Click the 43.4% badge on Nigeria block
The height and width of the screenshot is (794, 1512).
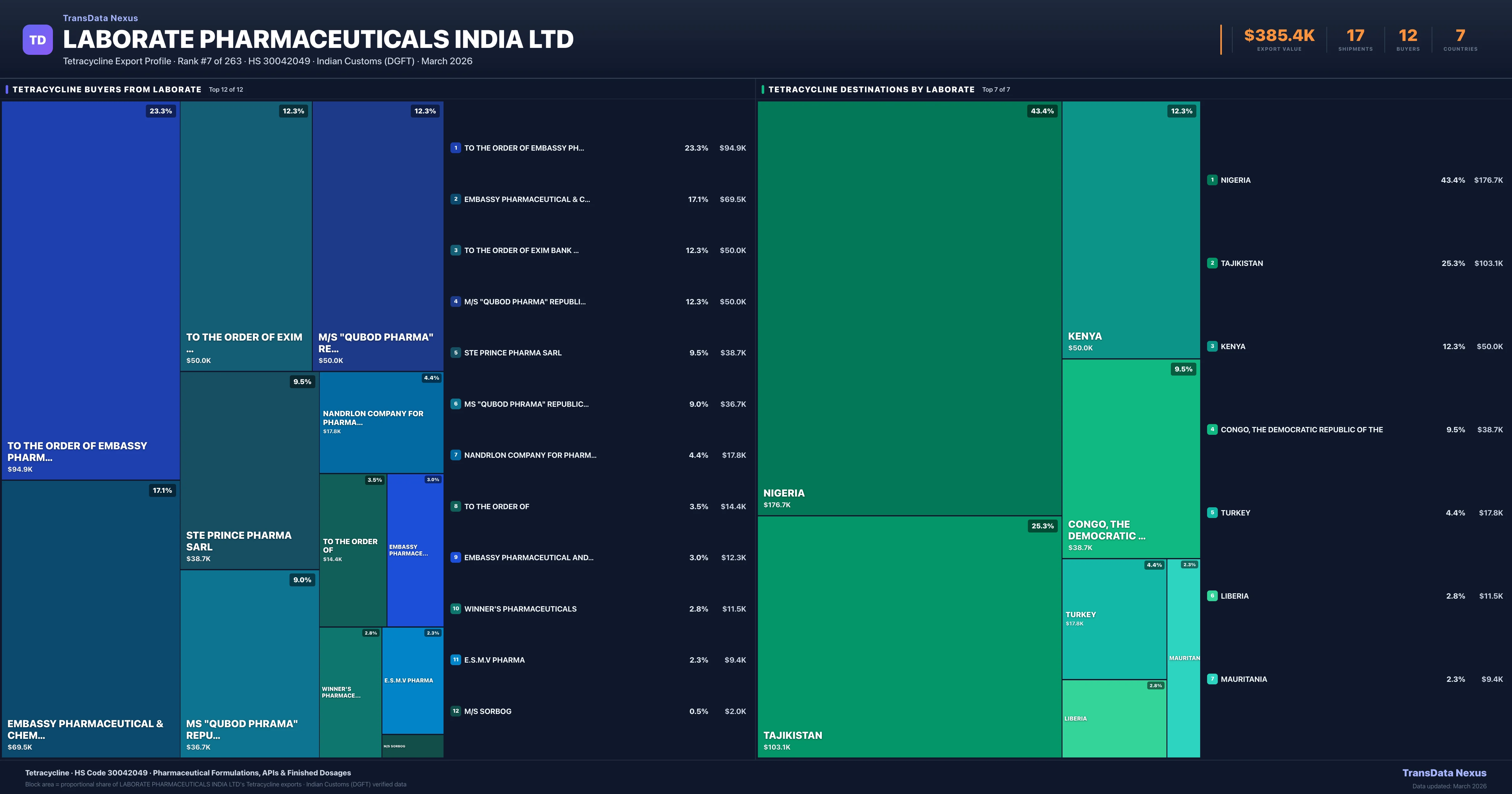(x=1042, y=111)
